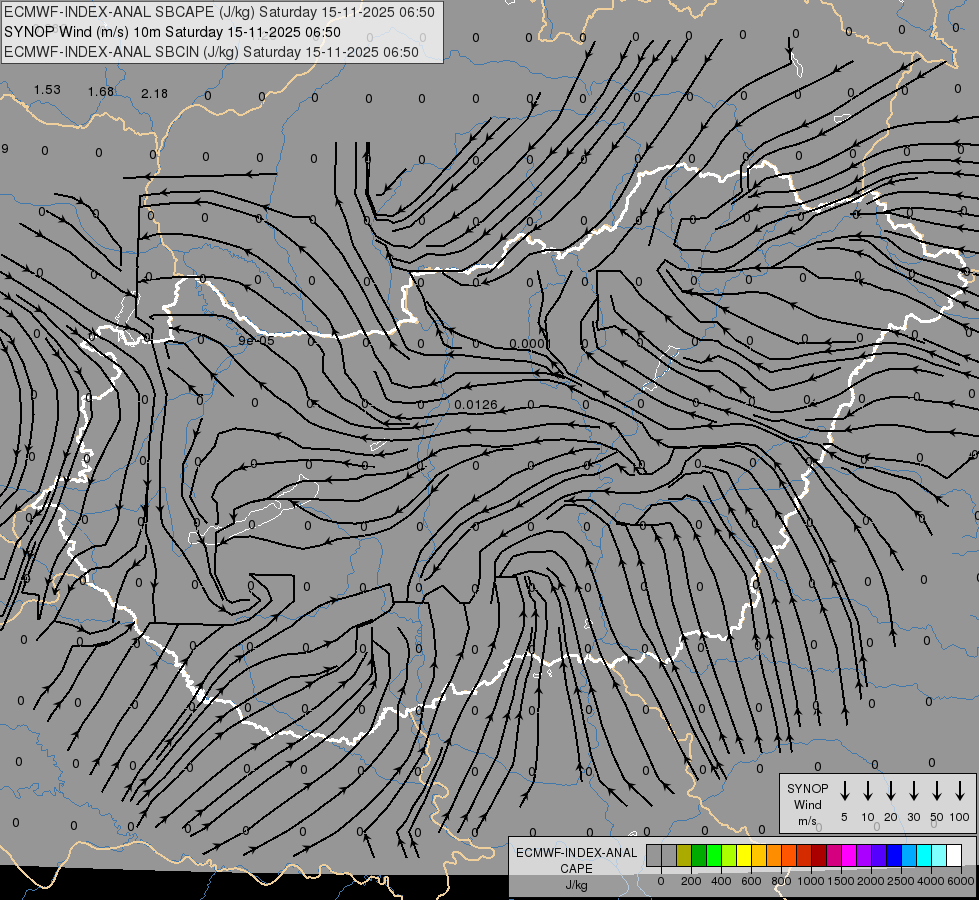
Task: Click the 200 tick label in CAPE legend
Action: click(691, 881)
